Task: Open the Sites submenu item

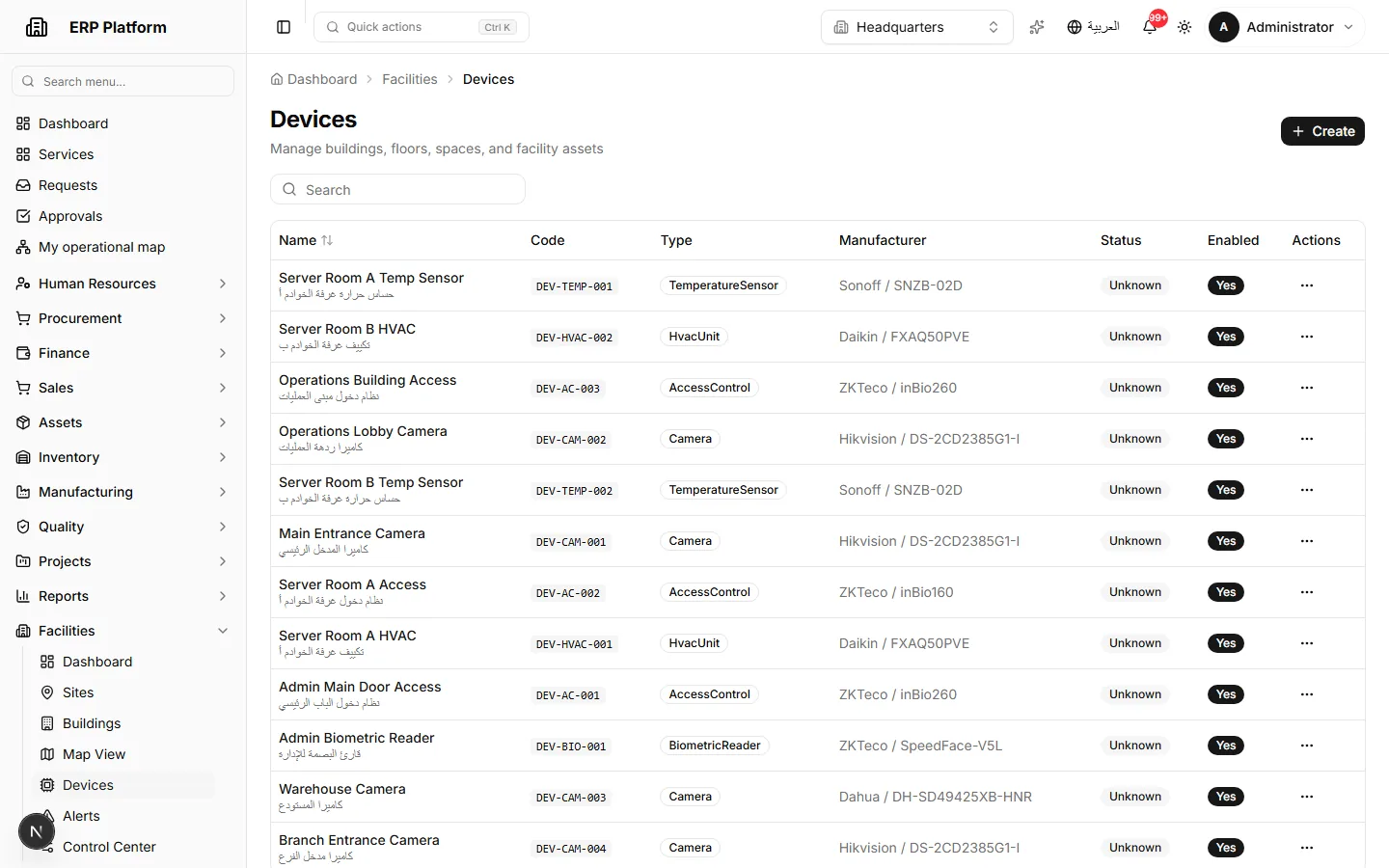Action: pyautogui.click(x=123, y=692)
